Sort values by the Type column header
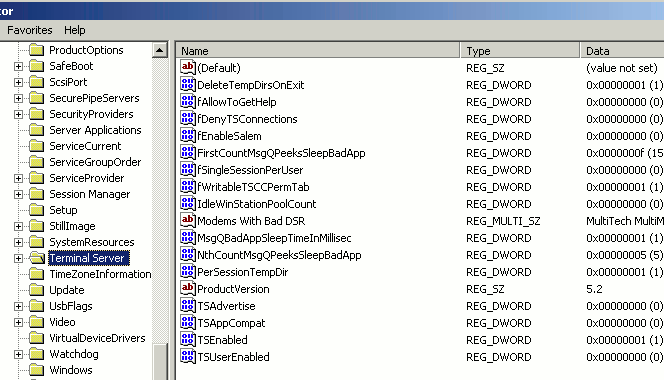The width and height of the screenshot is (664, 380). point(520,51)
